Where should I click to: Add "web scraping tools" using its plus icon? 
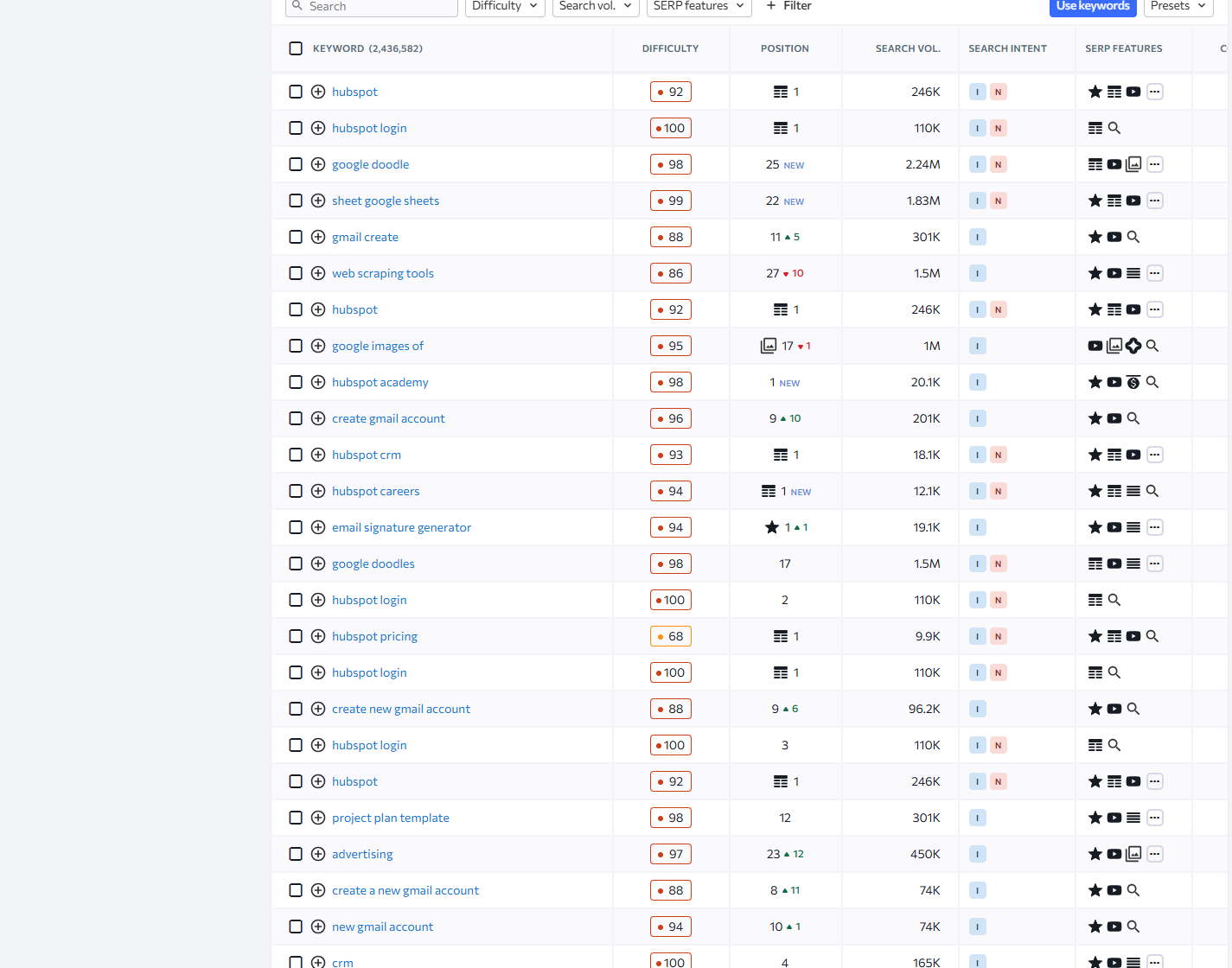tap(318, 273)
